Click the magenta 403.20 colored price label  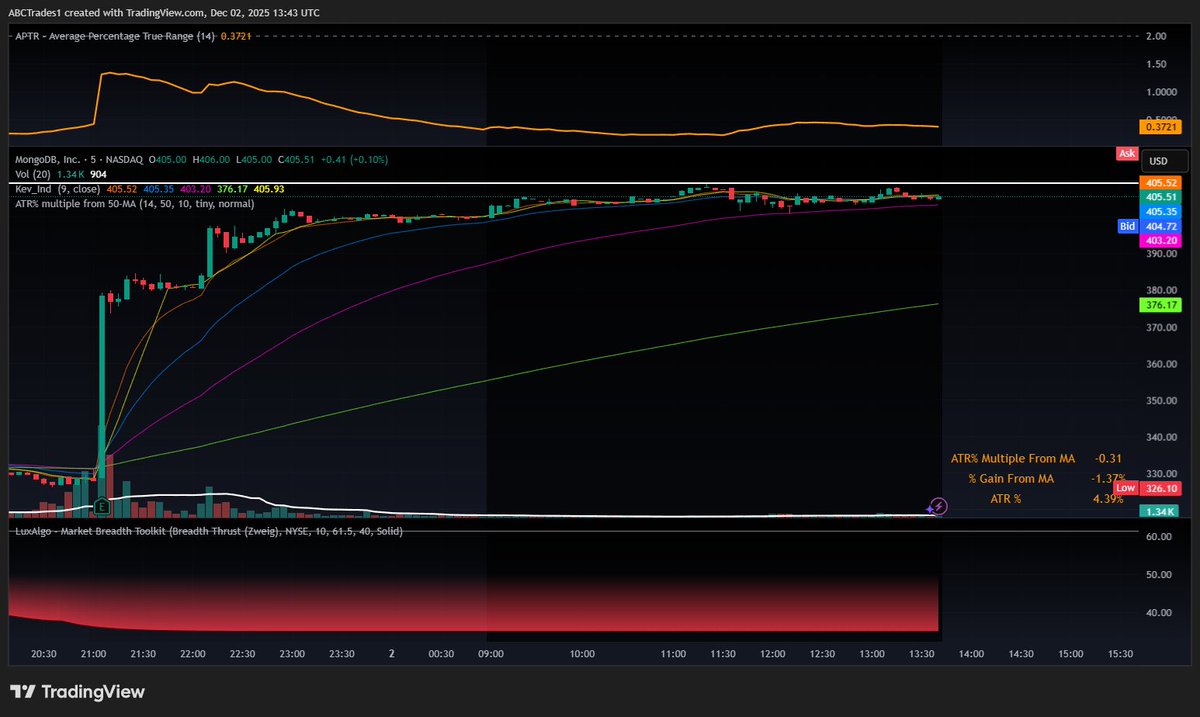click(x=1159, y=240)
